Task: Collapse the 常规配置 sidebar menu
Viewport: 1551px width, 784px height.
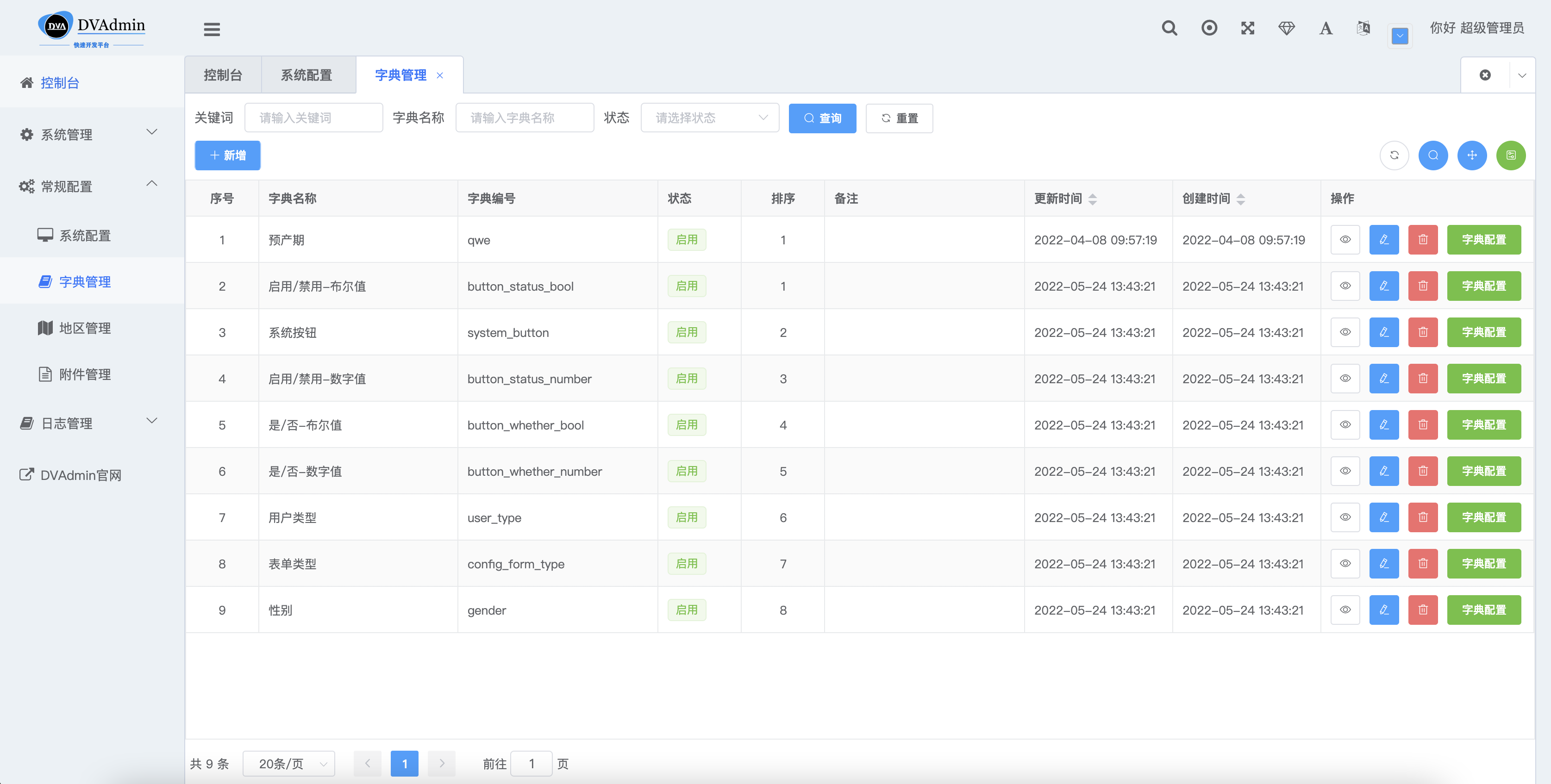Action: pyautogui.click(x=92, y=186)
